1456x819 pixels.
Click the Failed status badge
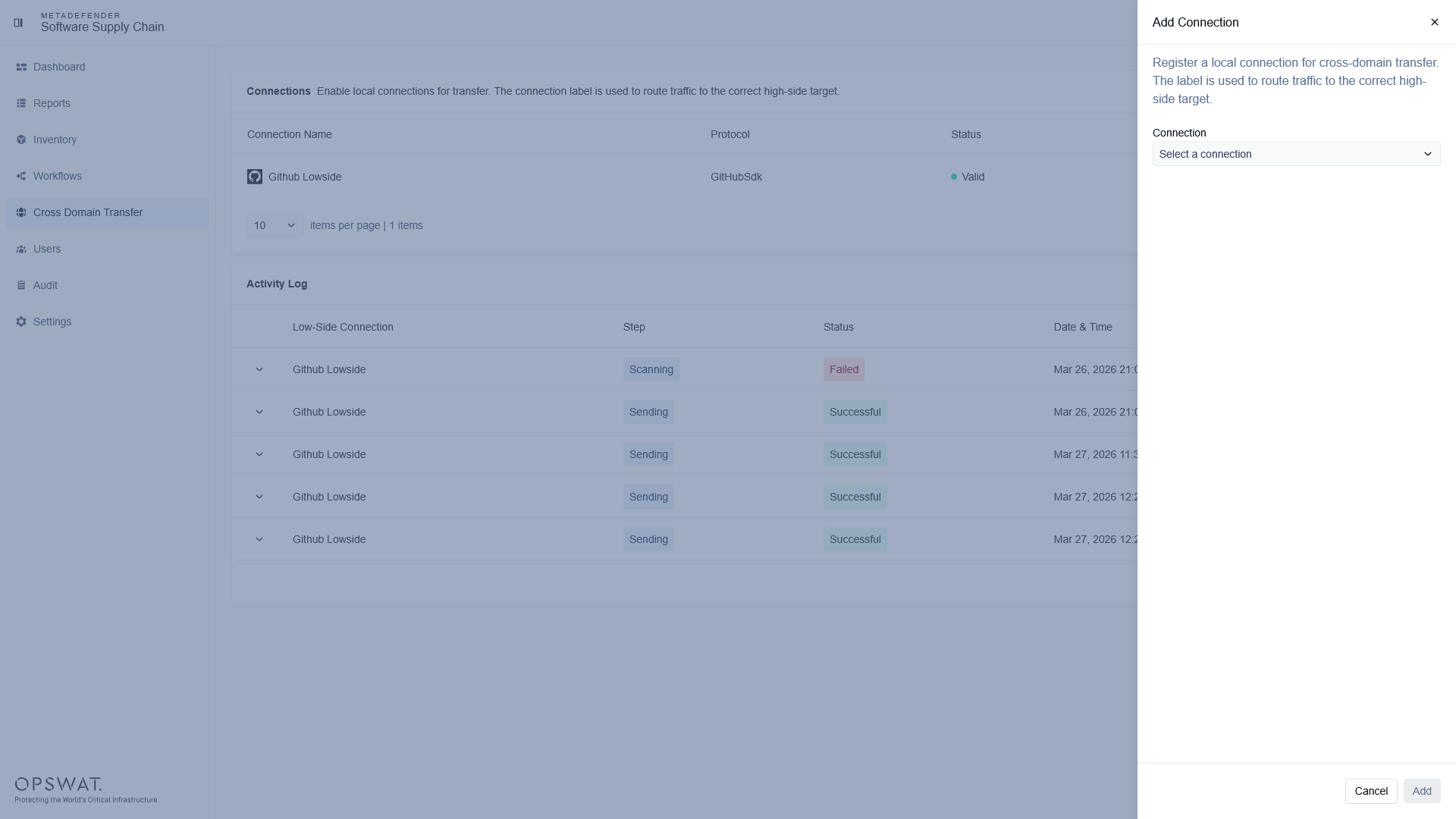tap(843, 369)
